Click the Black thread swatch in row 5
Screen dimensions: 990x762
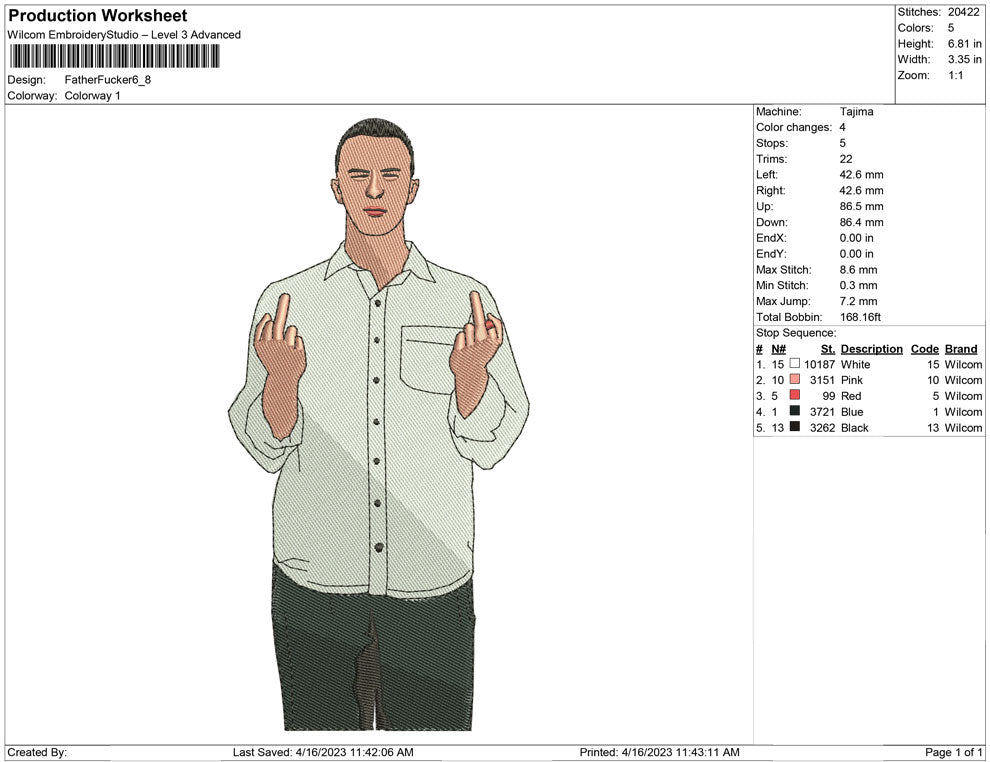click(795, 428)
